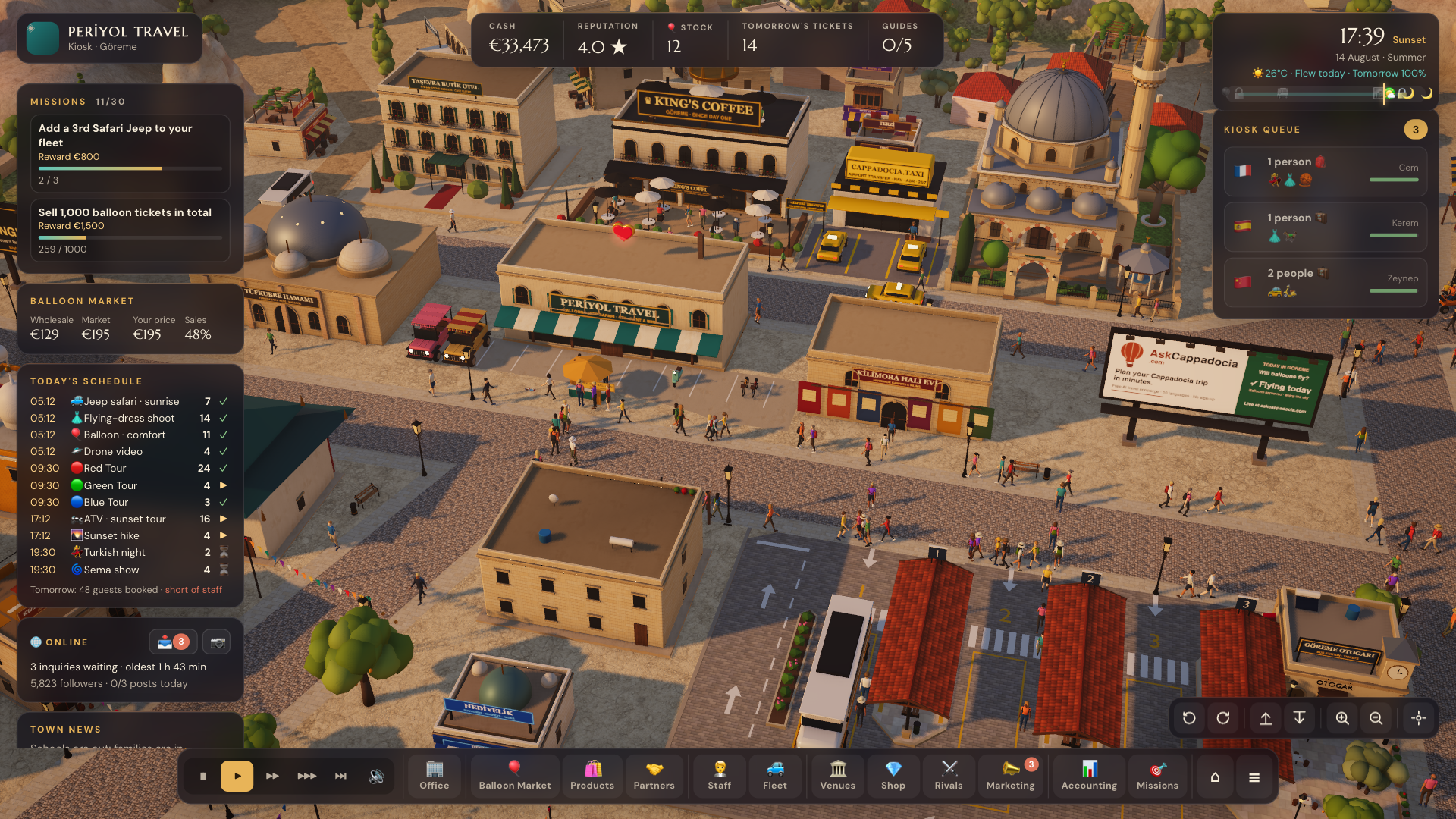1456x819 pixels.
Task: Skip to next event
Action: [341, 776]
